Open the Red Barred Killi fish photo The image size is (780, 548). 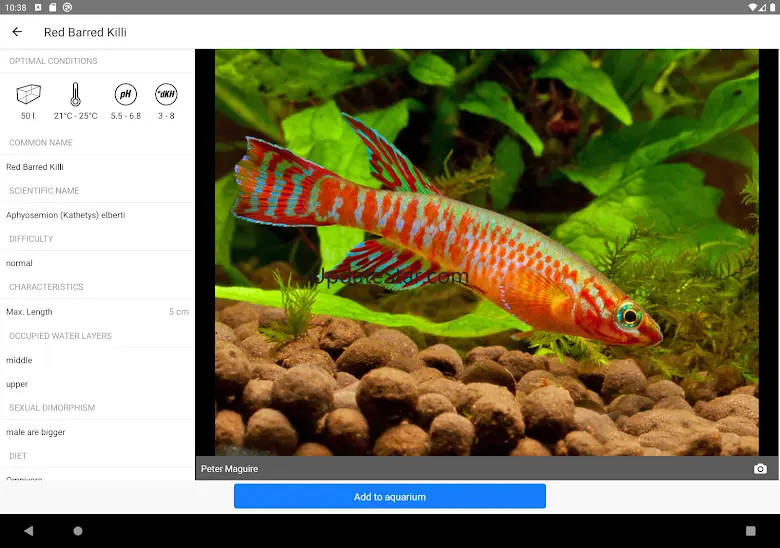pos(487,252)
